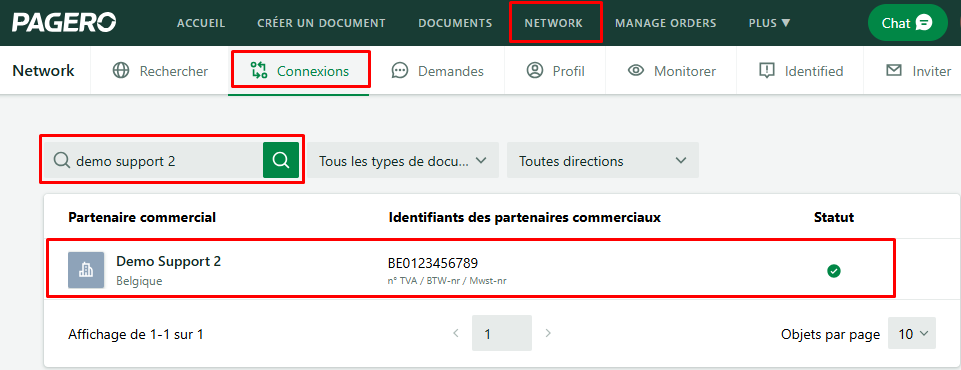Screen dimensions: 961x370
Task: Open the Tous les types de documents dropdown
Action: pos(403,160)
